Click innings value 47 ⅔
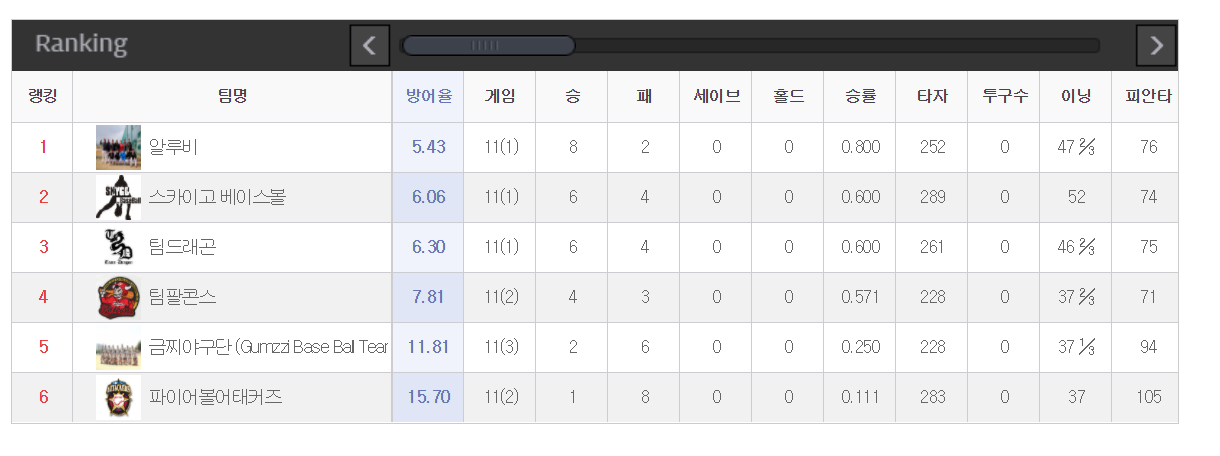1220x456 pixels. click(x=1076, y=147)
